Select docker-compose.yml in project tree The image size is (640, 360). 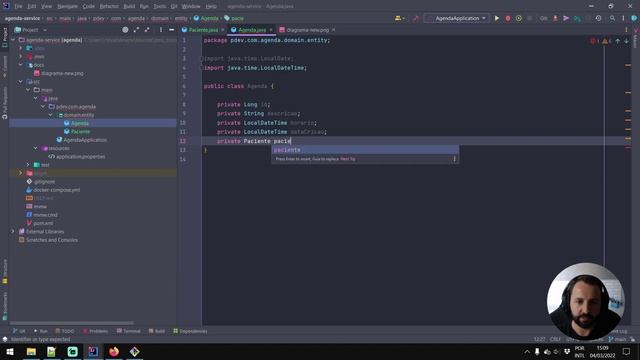pos(57,190)
